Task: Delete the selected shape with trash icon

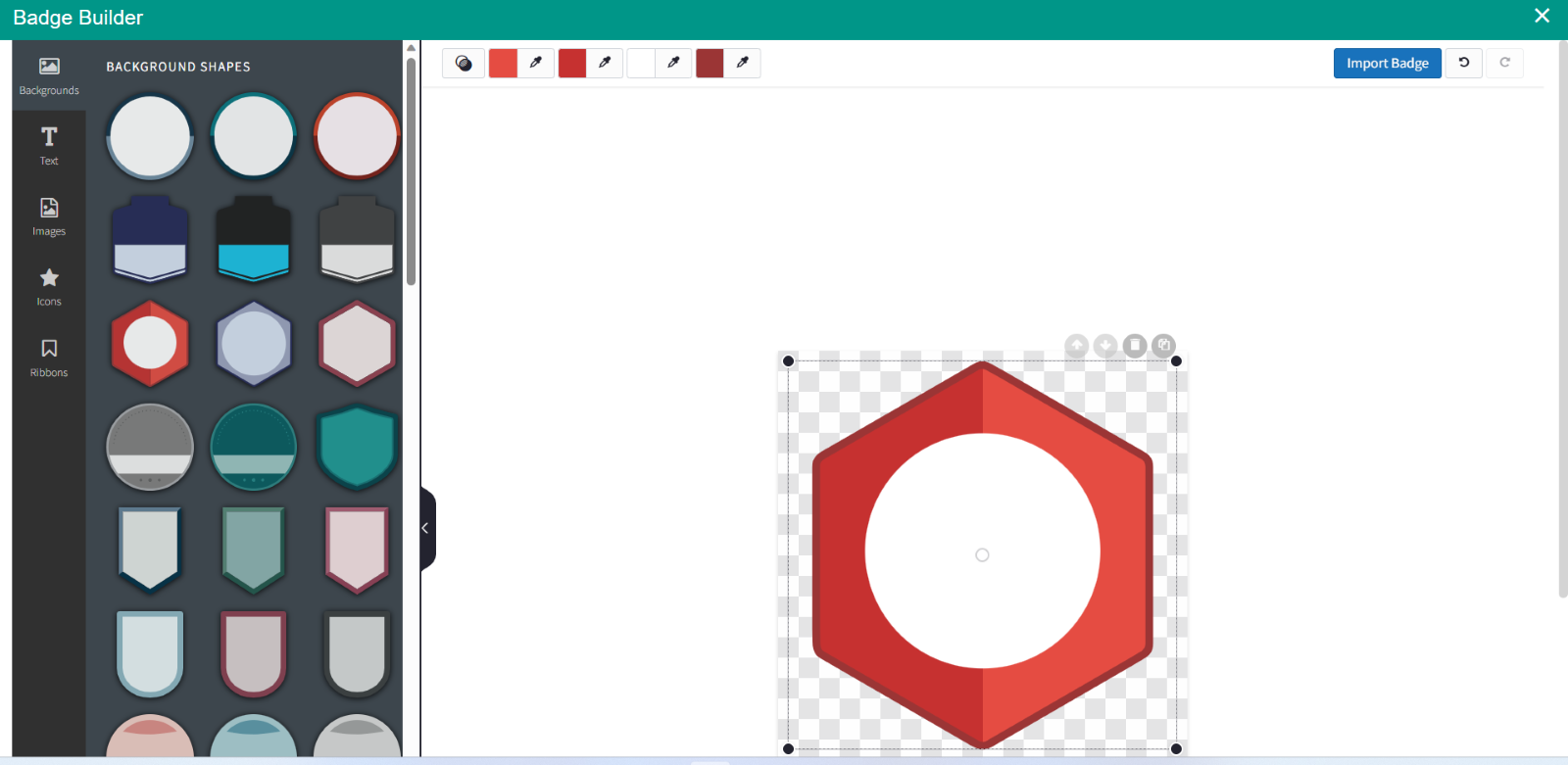Action: click(x=1135, y=345)
